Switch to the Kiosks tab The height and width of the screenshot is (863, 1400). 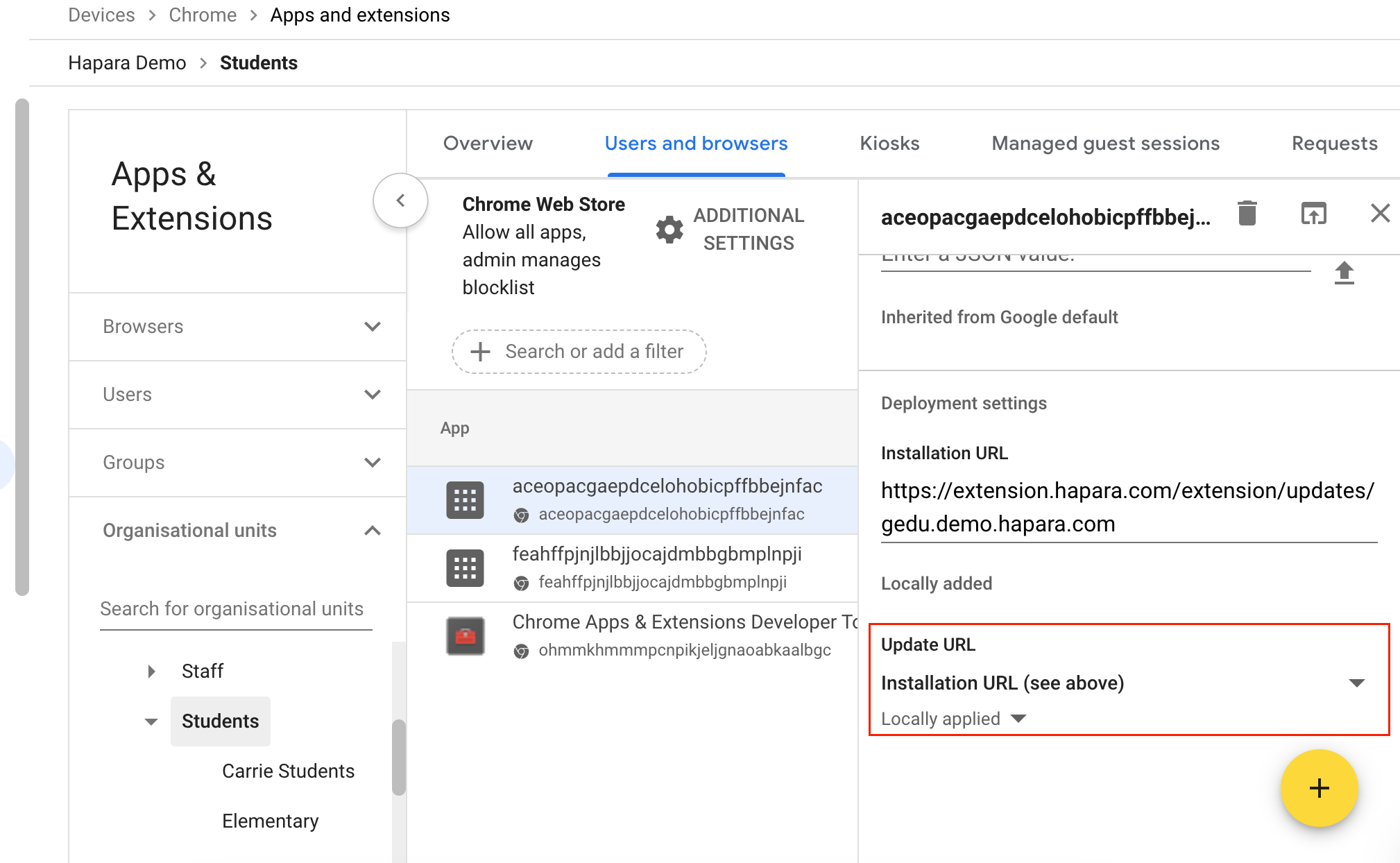tap(889, 144)
